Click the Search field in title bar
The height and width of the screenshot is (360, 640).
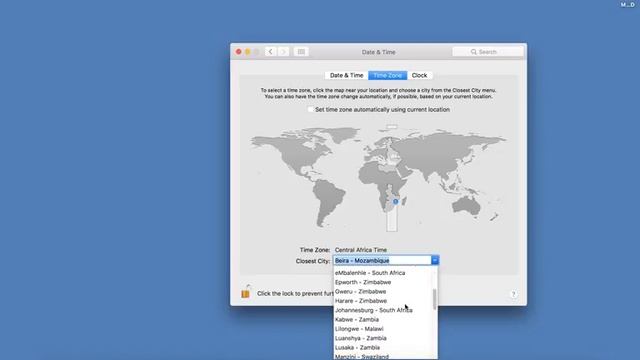click(x=488, y=52)
